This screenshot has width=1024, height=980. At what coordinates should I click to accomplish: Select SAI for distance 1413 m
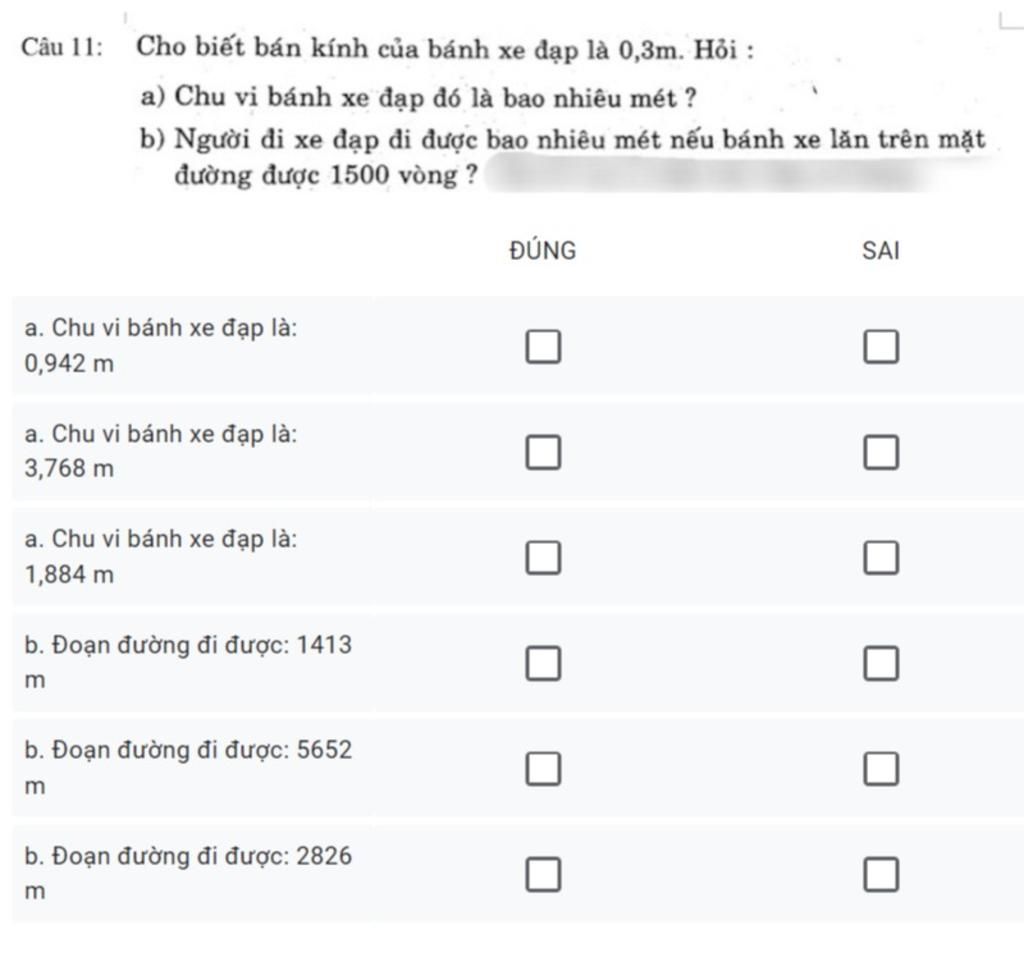(x=881, y=663)
